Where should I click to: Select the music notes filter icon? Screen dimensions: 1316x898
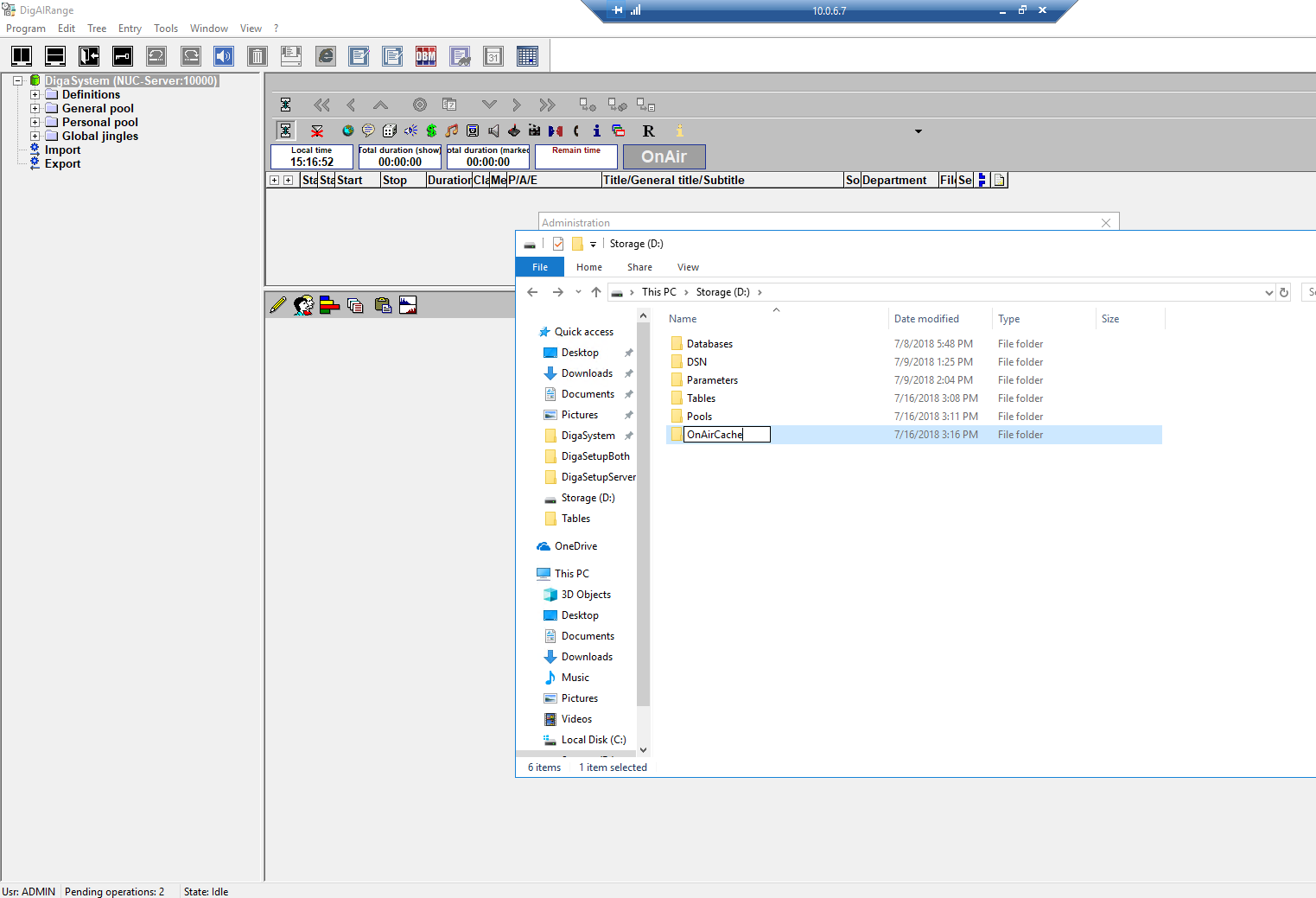point(452,131)
